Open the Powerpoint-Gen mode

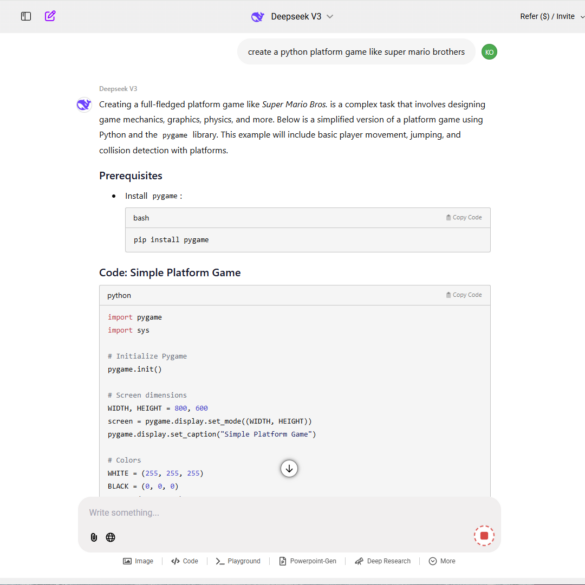coord(308,561)
